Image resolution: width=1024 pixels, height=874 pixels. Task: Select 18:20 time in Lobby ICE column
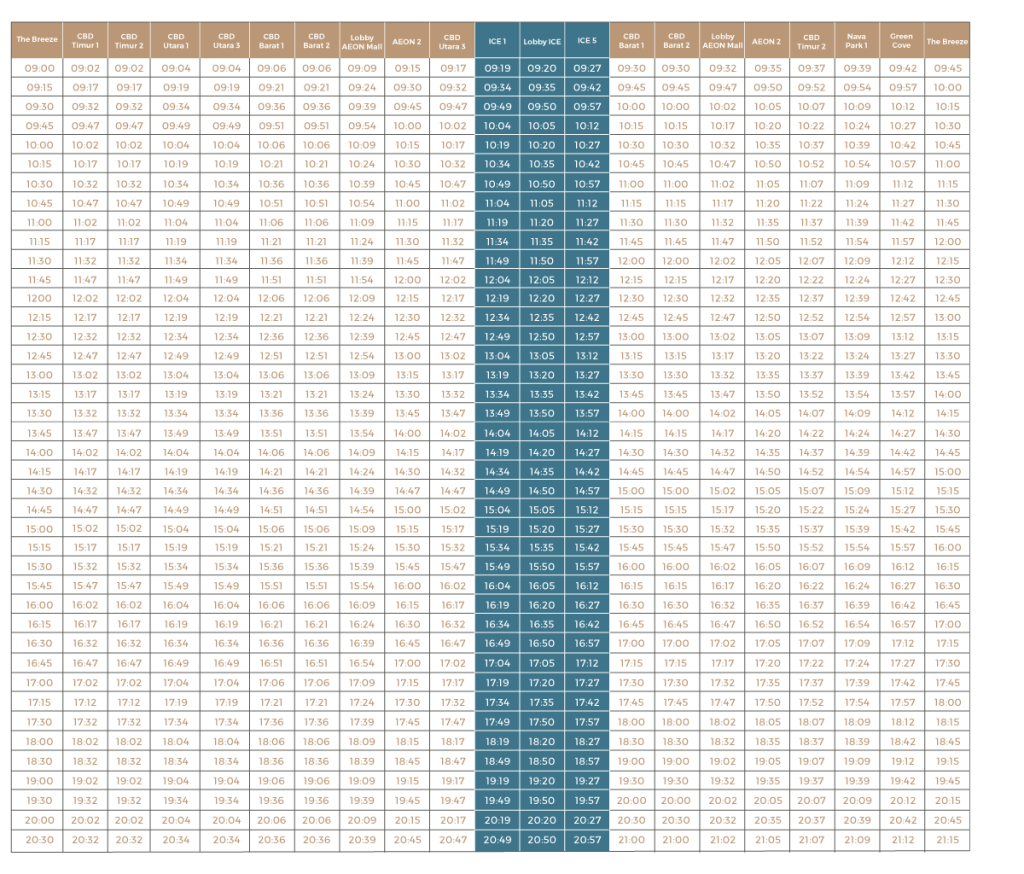tap(541, 742)
